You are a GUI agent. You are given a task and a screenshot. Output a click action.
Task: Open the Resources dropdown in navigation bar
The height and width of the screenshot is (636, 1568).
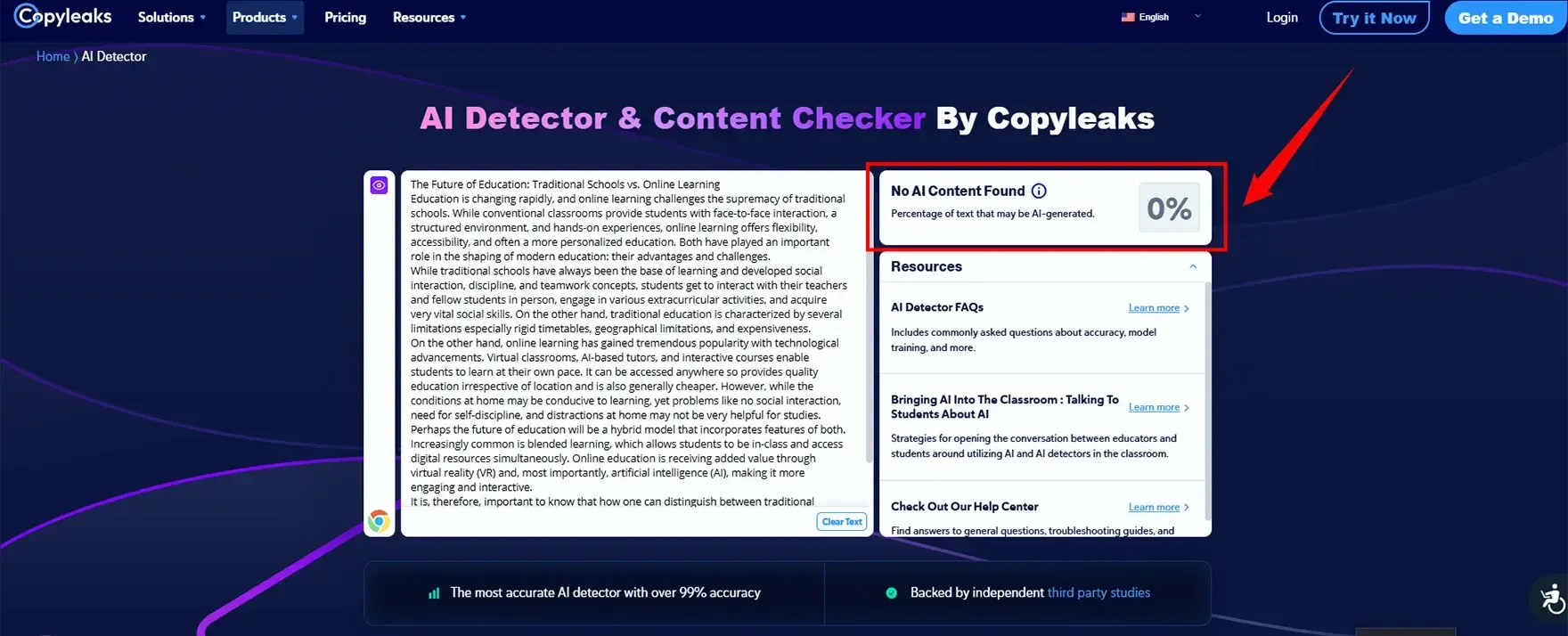click(x=429, y=17)
